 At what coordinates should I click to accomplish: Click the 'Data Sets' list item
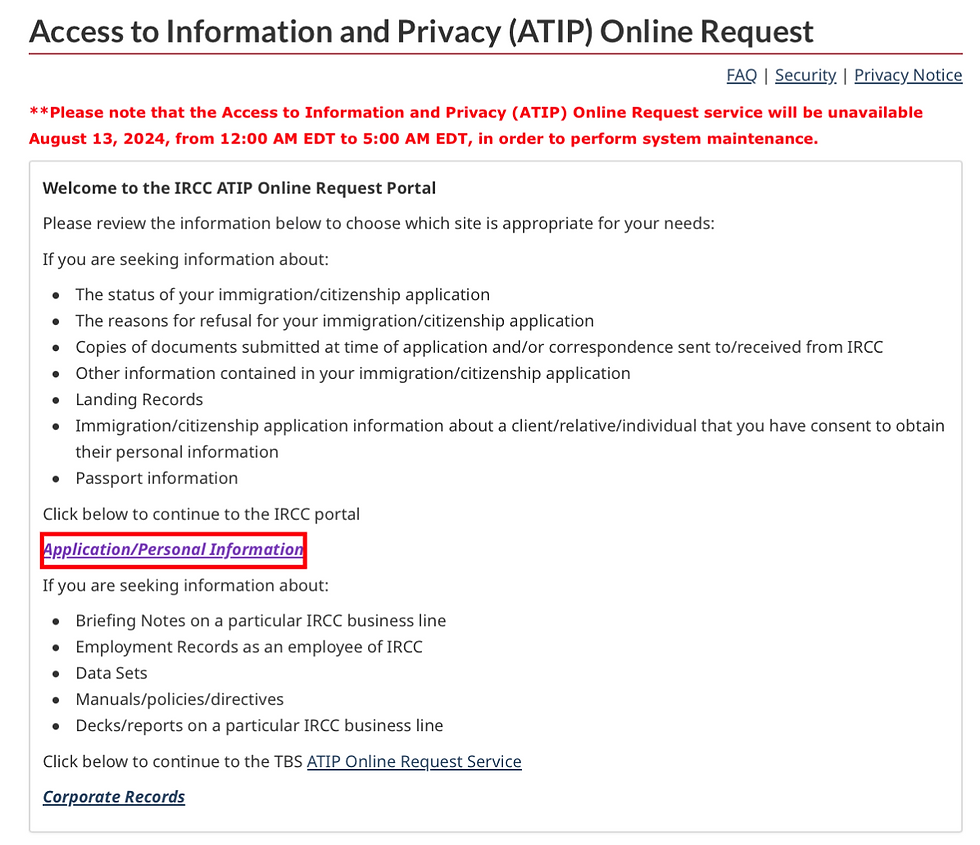point(111,673)
